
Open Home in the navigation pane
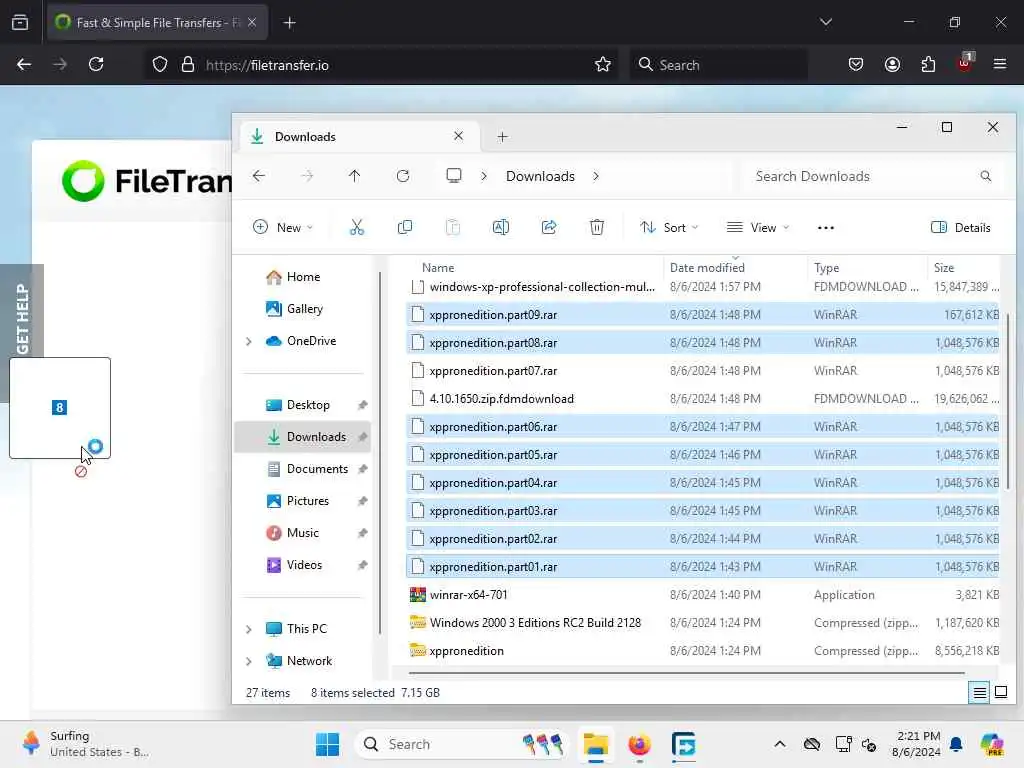[x=303, y=277]
